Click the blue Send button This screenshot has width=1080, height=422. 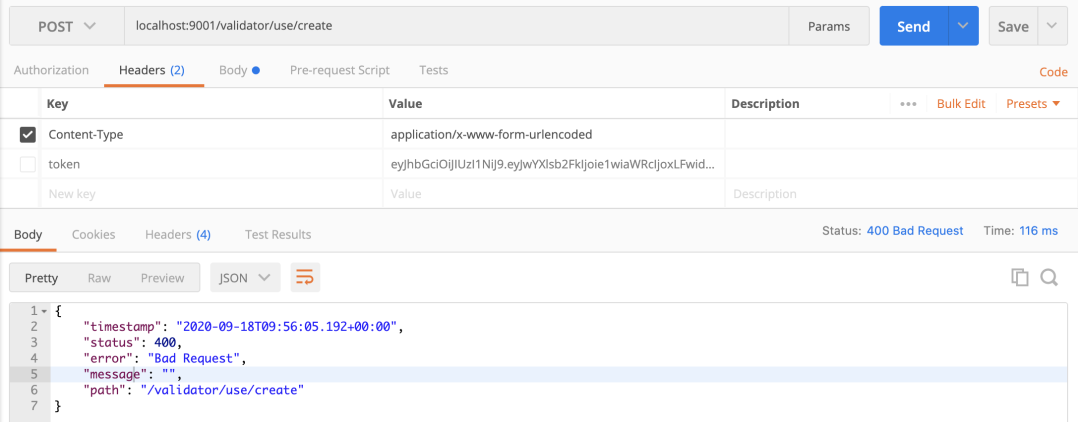coord(913,26)
